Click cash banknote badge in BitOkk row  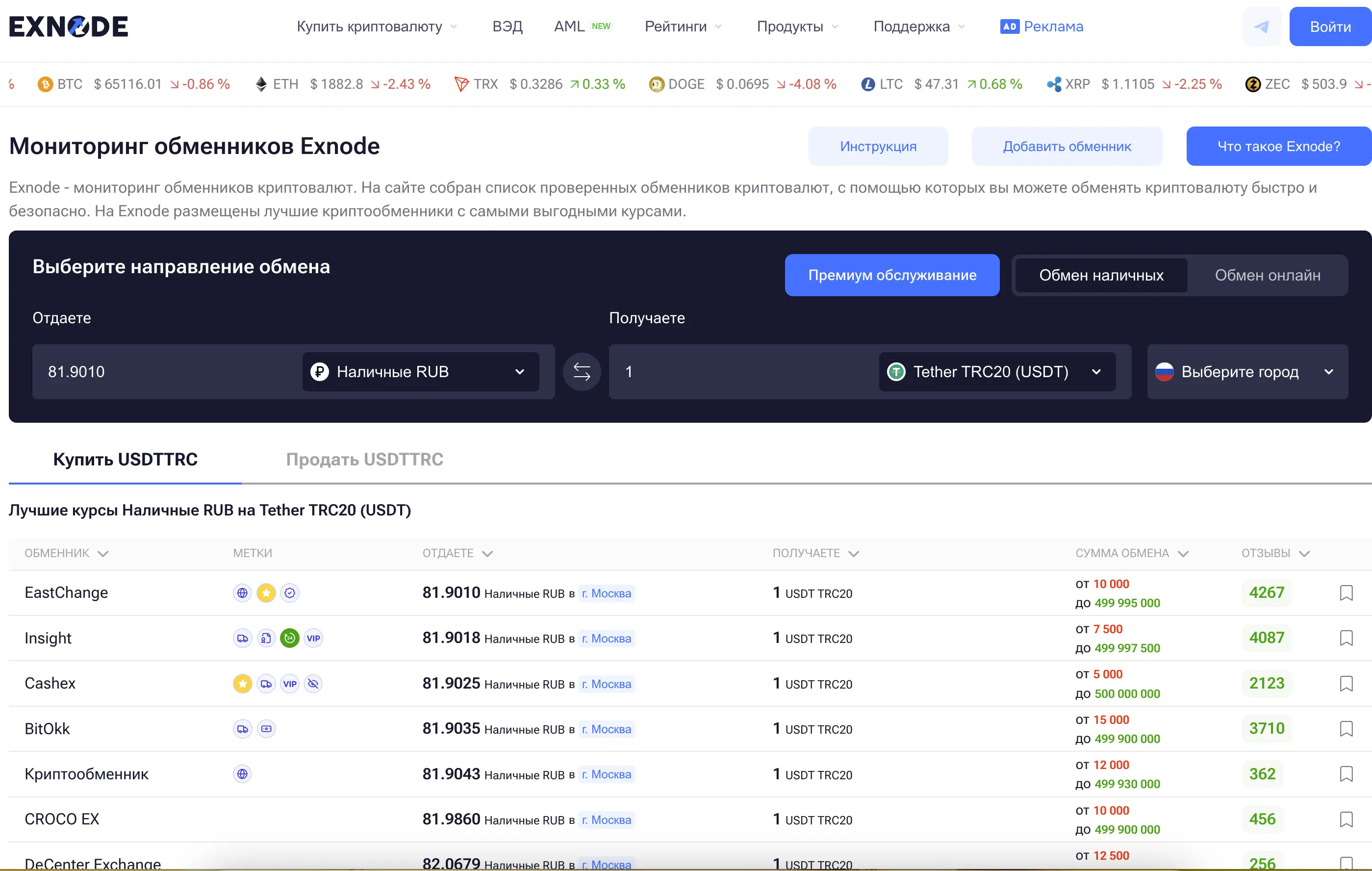click(266, 728)
